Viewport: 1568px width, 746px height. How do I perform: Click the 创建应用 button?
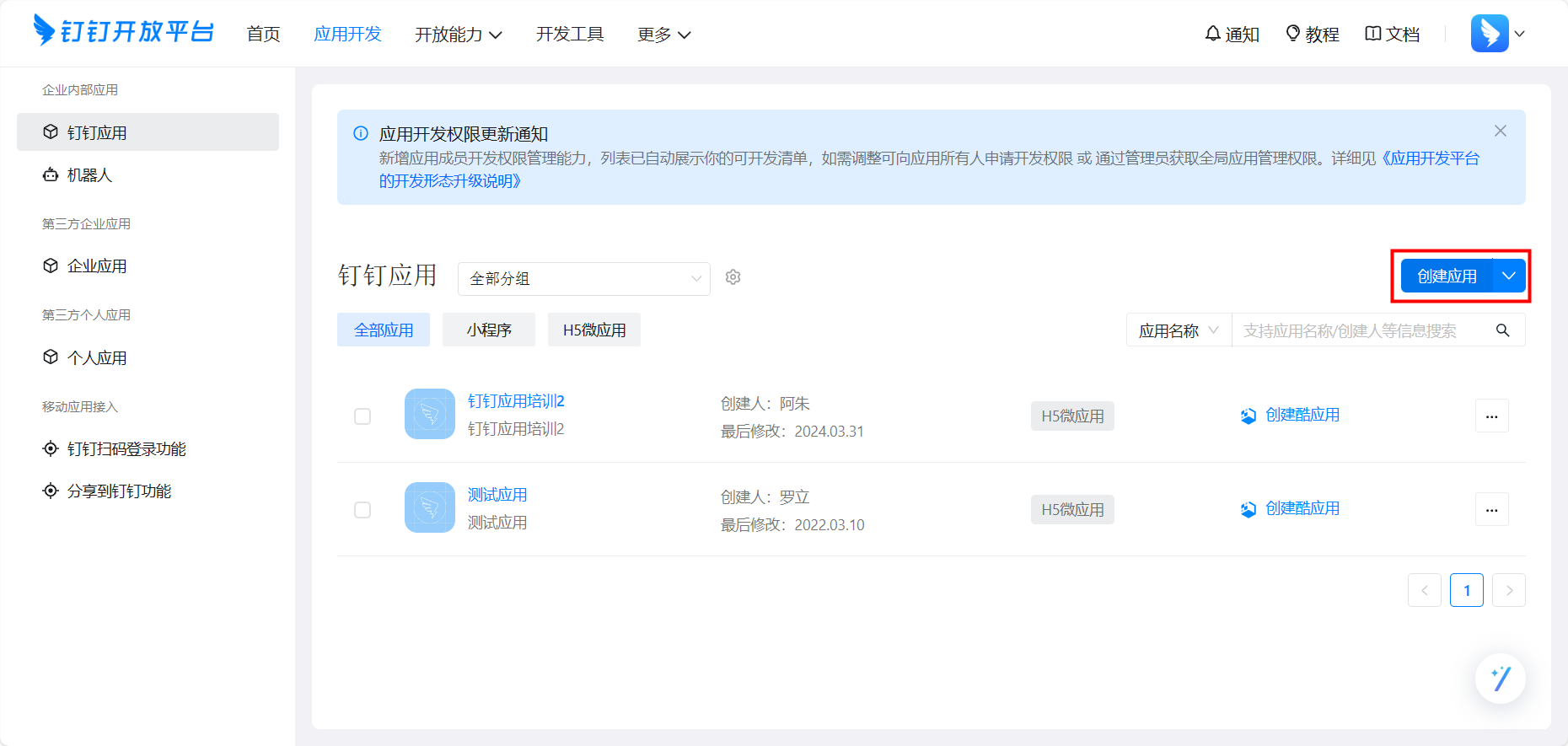pos(1447,276)
